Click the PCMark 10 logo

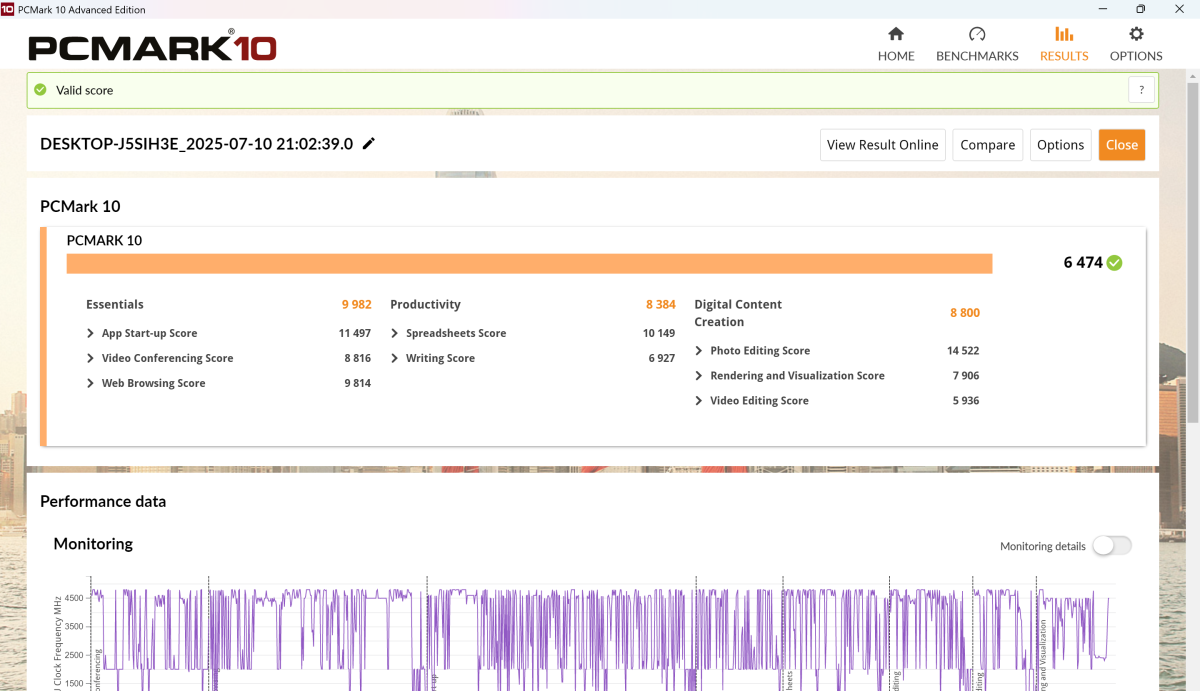pos(152,46)
